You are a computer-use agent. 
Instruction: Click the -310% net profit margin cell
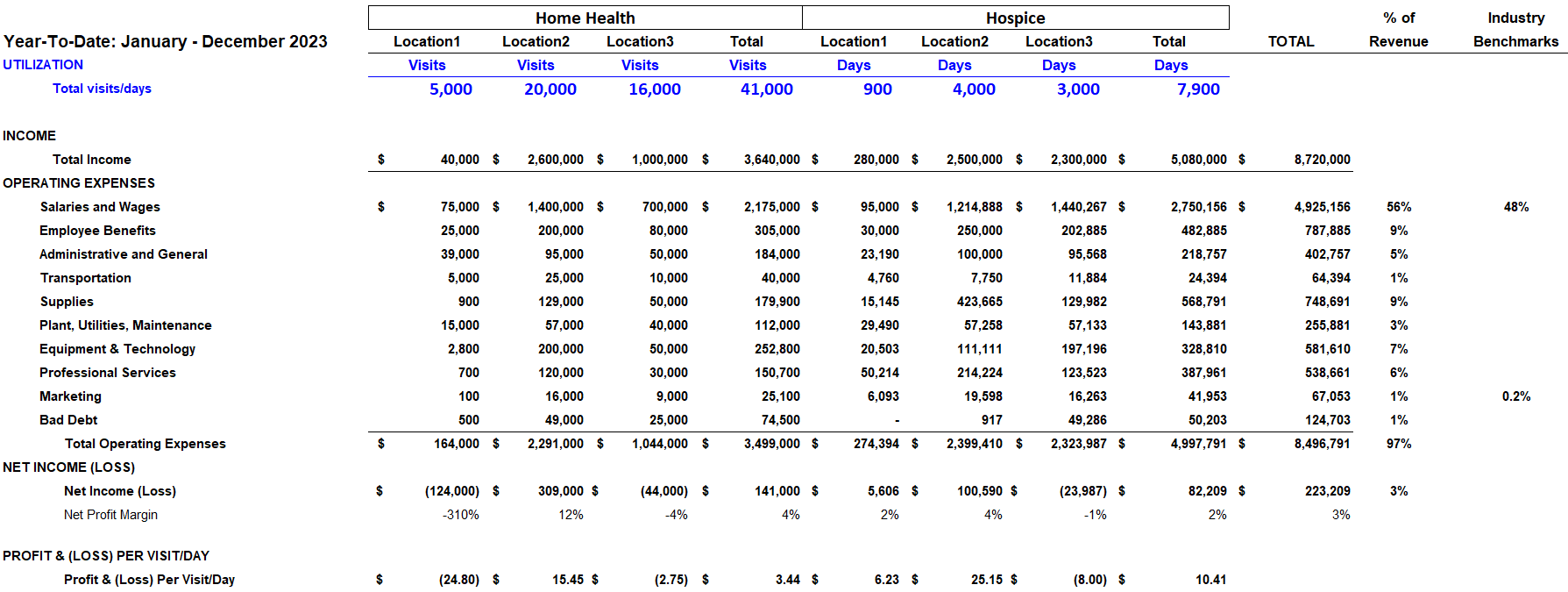pyautogui.click(x=460, y=515)
